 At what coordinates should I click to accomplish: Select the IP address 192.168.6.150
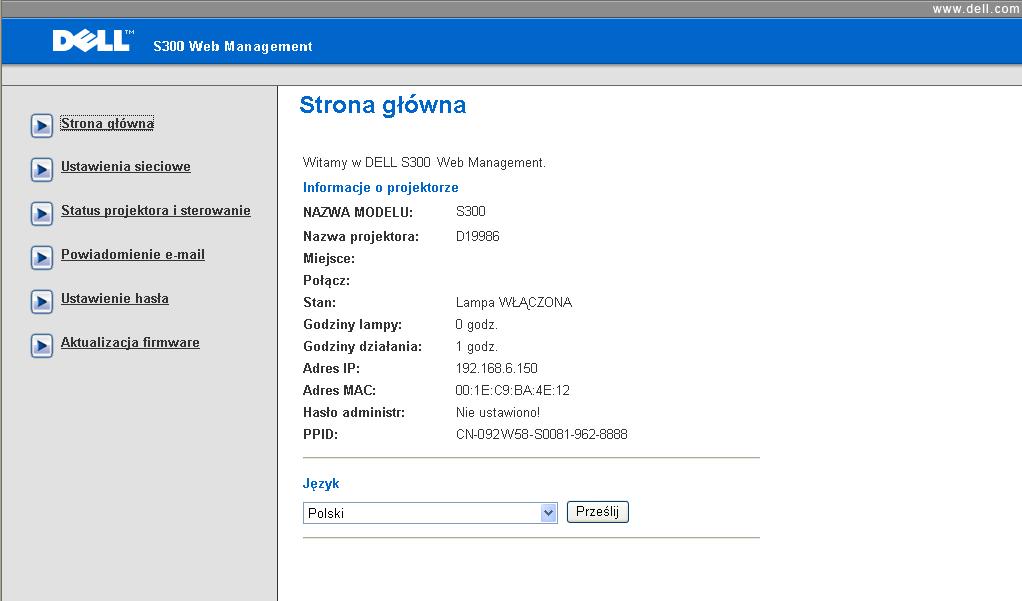497,368
